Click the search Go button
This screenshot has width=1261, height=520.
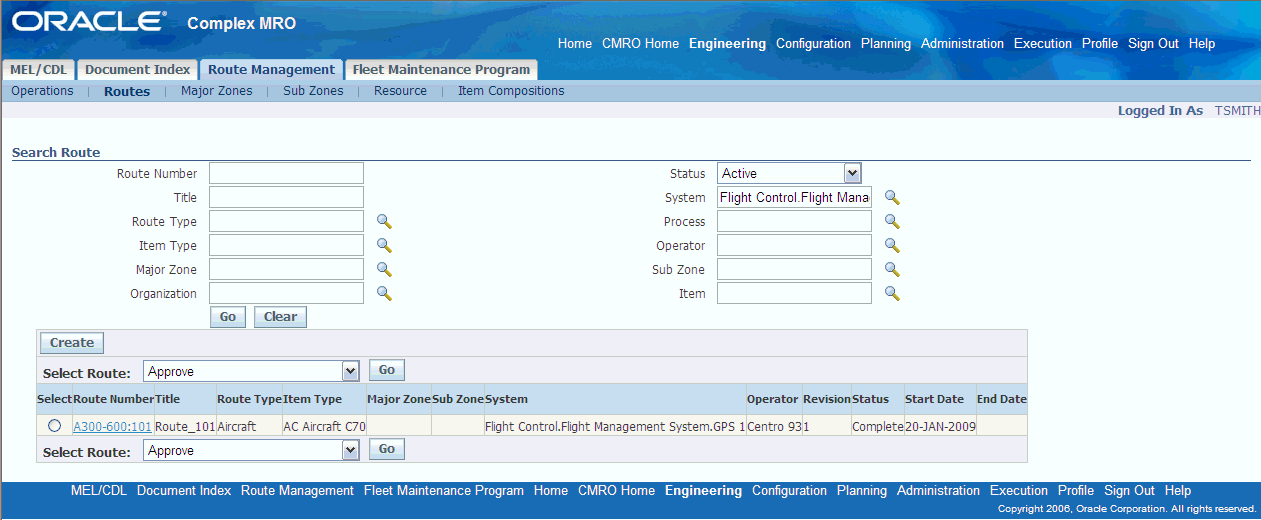[x=228, y=317]
